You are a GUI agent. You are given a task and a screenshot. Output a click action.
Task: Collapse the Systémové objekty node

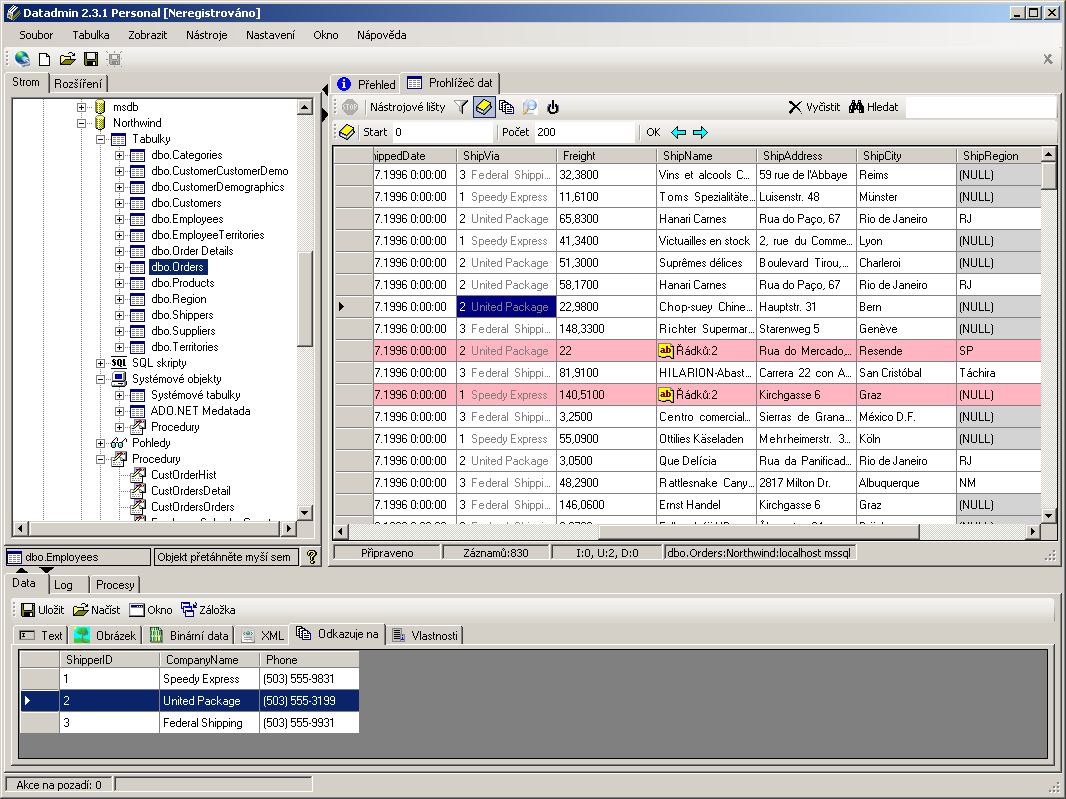click(100, 379)
